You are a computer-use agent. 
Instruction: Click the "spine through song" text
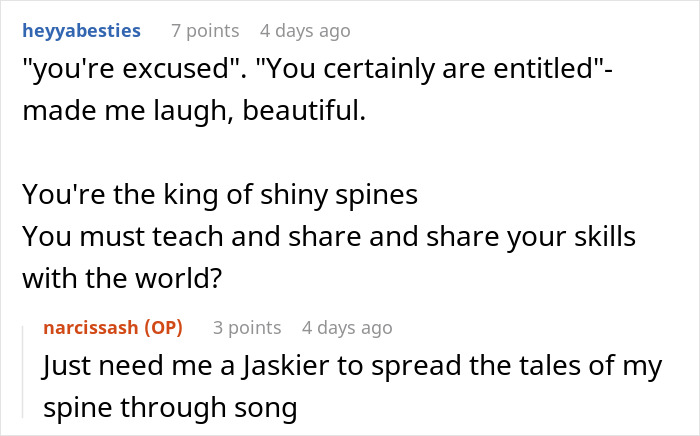click(x=170, y=408)
